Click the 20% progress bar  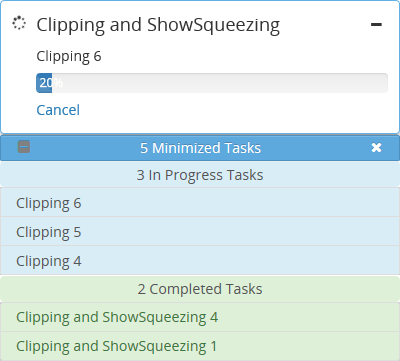click(x=212, y=83)
